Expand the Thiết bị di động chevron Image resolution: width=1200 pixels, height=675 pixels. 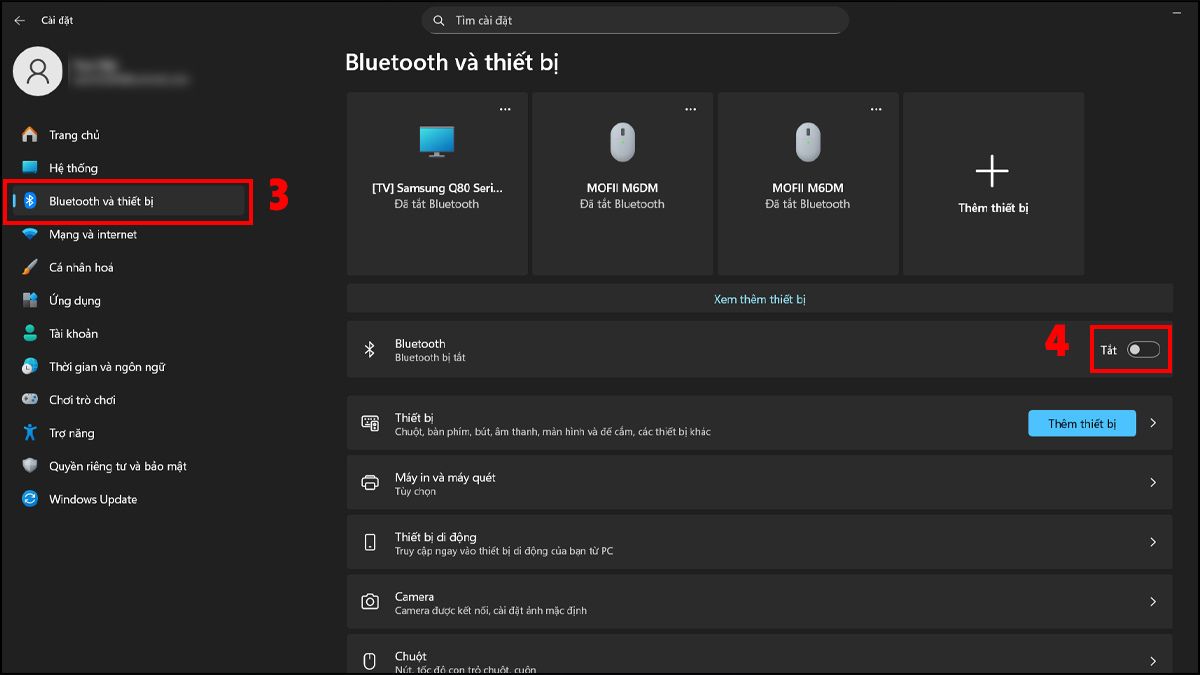(x=1153, y=542)
